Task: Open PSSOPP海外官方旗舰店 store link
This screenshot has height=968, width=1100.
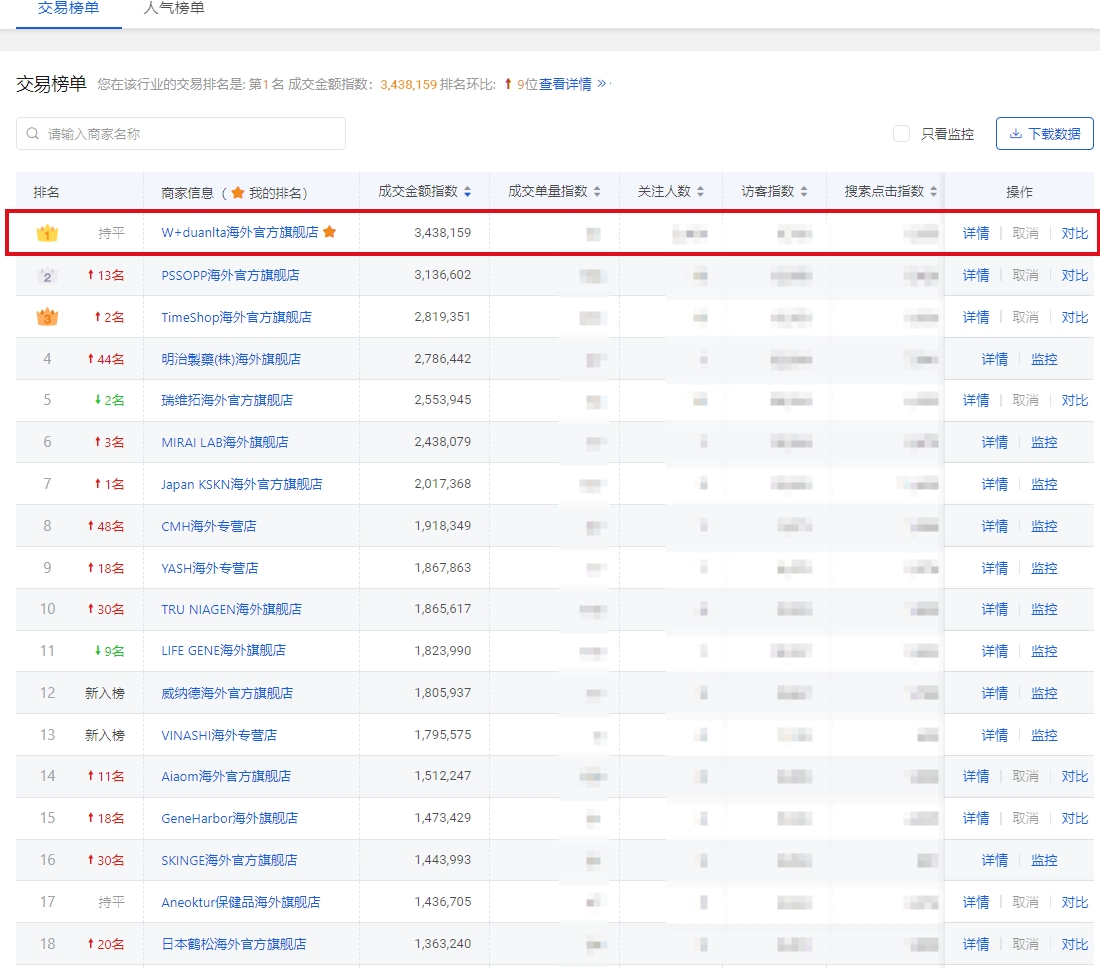Action: (230, 275)
